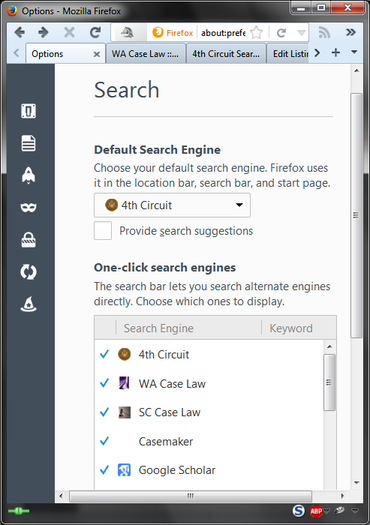Open Applications rocket icon in sidebar
The image size is (370, 525).
pos(28,175)
